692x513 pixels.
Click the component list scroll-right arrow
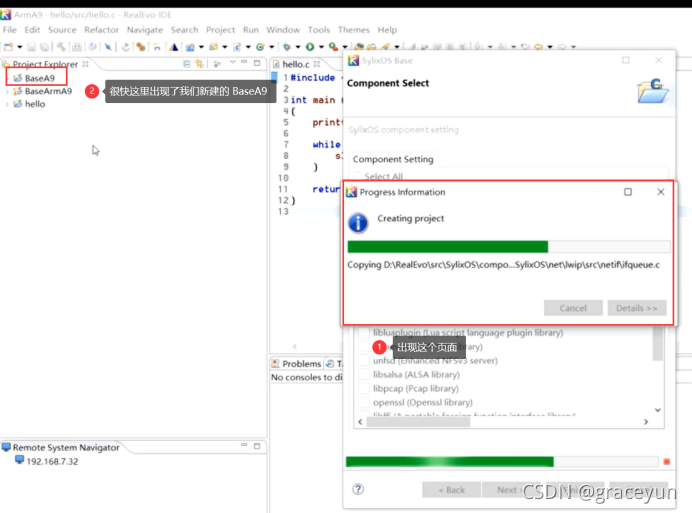pos(646,422)
